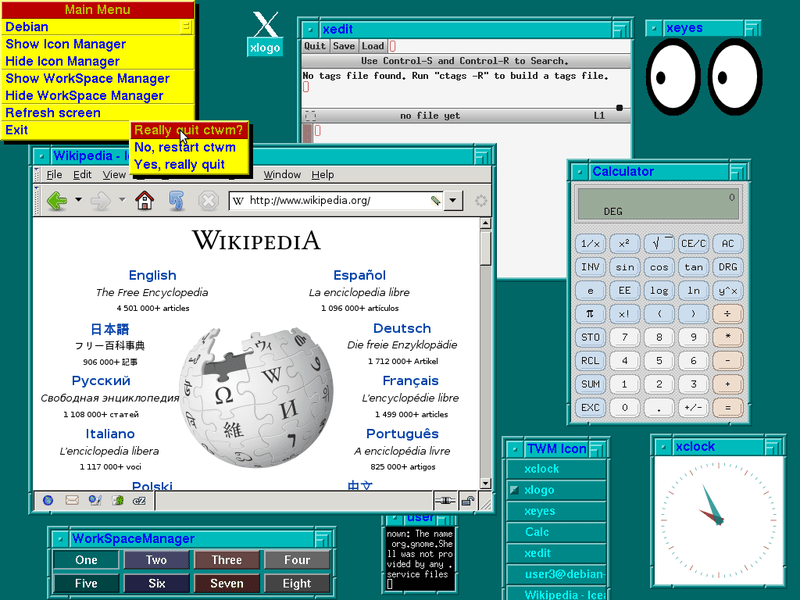The width and height of the screenshot is (800, 600).
Task: Click the number 7 key on Calculator
Action: click(x=624, y=337)
